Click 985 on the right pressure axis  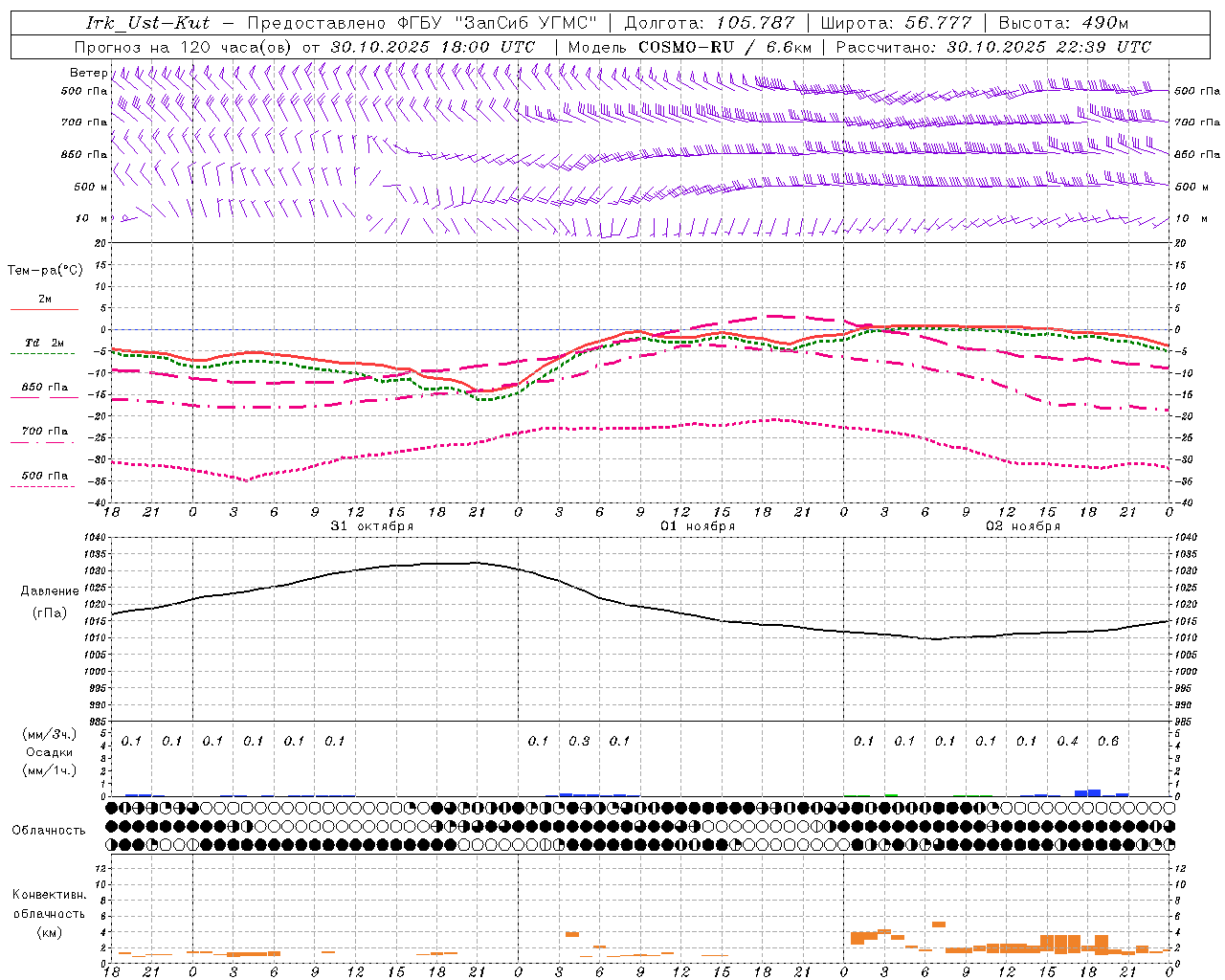coord(1184,721)
